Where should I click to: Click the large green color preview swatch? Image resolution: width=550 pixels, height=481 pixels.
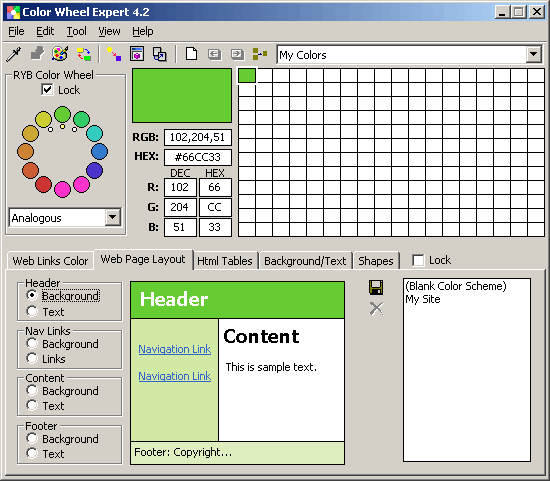point(182,95)
